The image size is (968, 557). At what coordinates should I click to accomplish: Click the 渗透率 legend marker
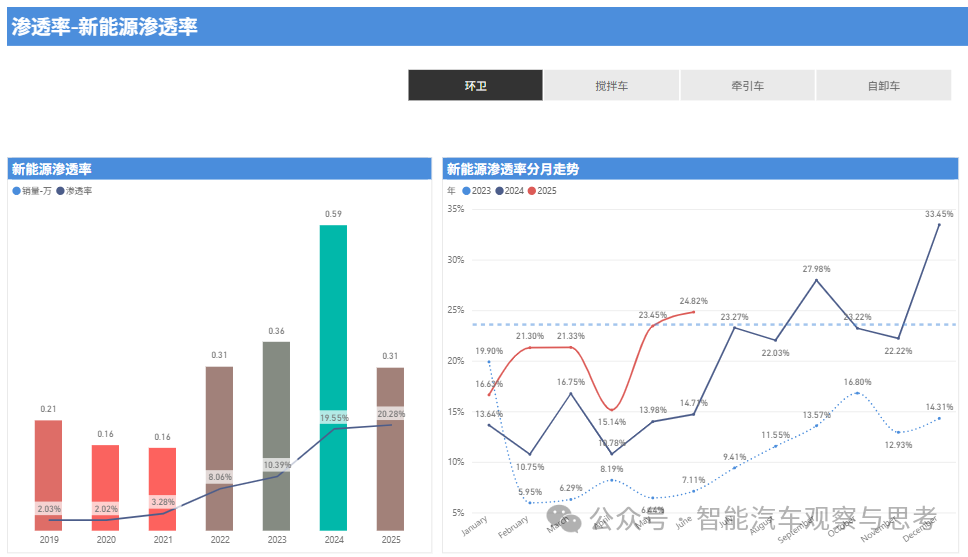(x=60, y=191)
